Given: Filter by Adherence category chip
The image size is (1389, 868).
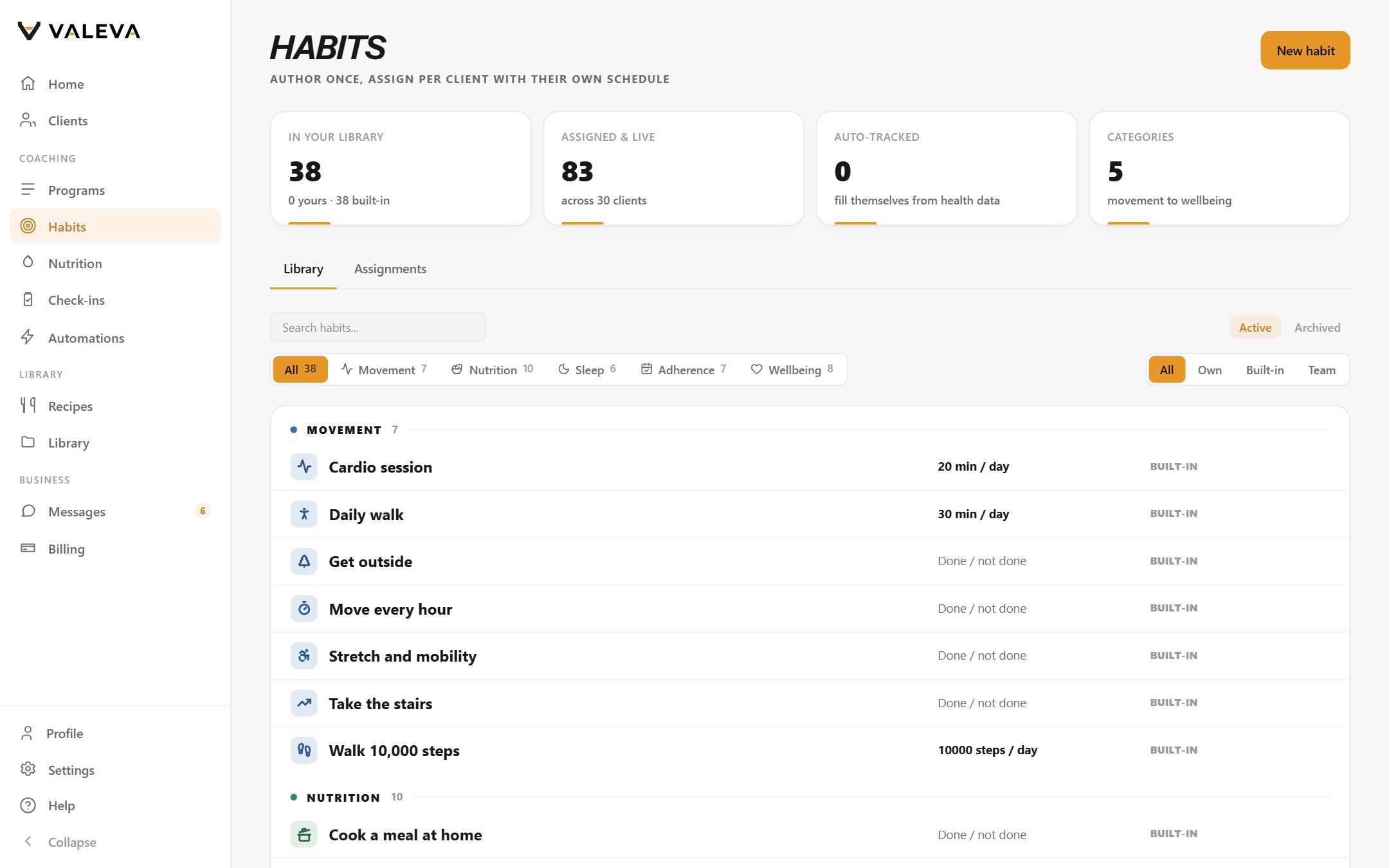Looking at the screenshot, I should pyautogui.click(x=684, y=370).
